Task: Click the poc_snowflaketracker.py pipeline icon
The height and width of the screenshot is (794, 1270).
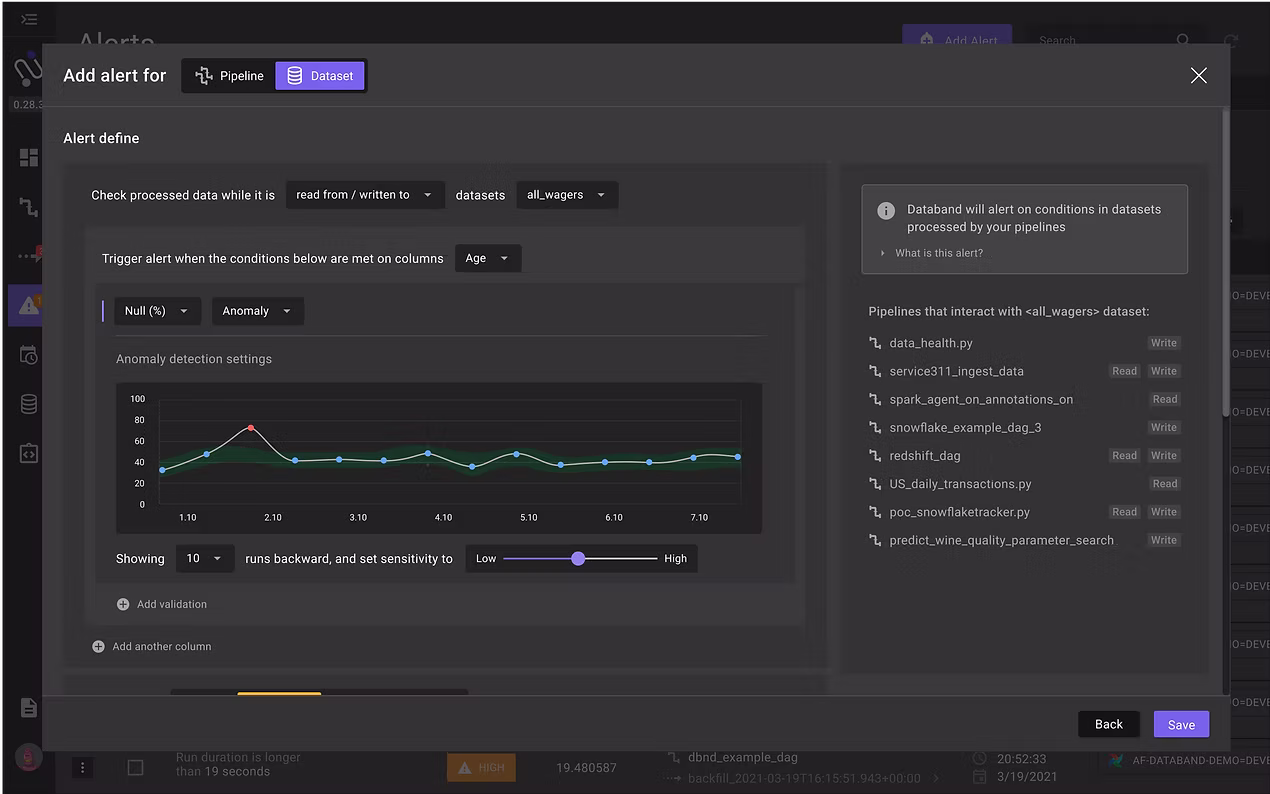Action: [x=875, y=512]
